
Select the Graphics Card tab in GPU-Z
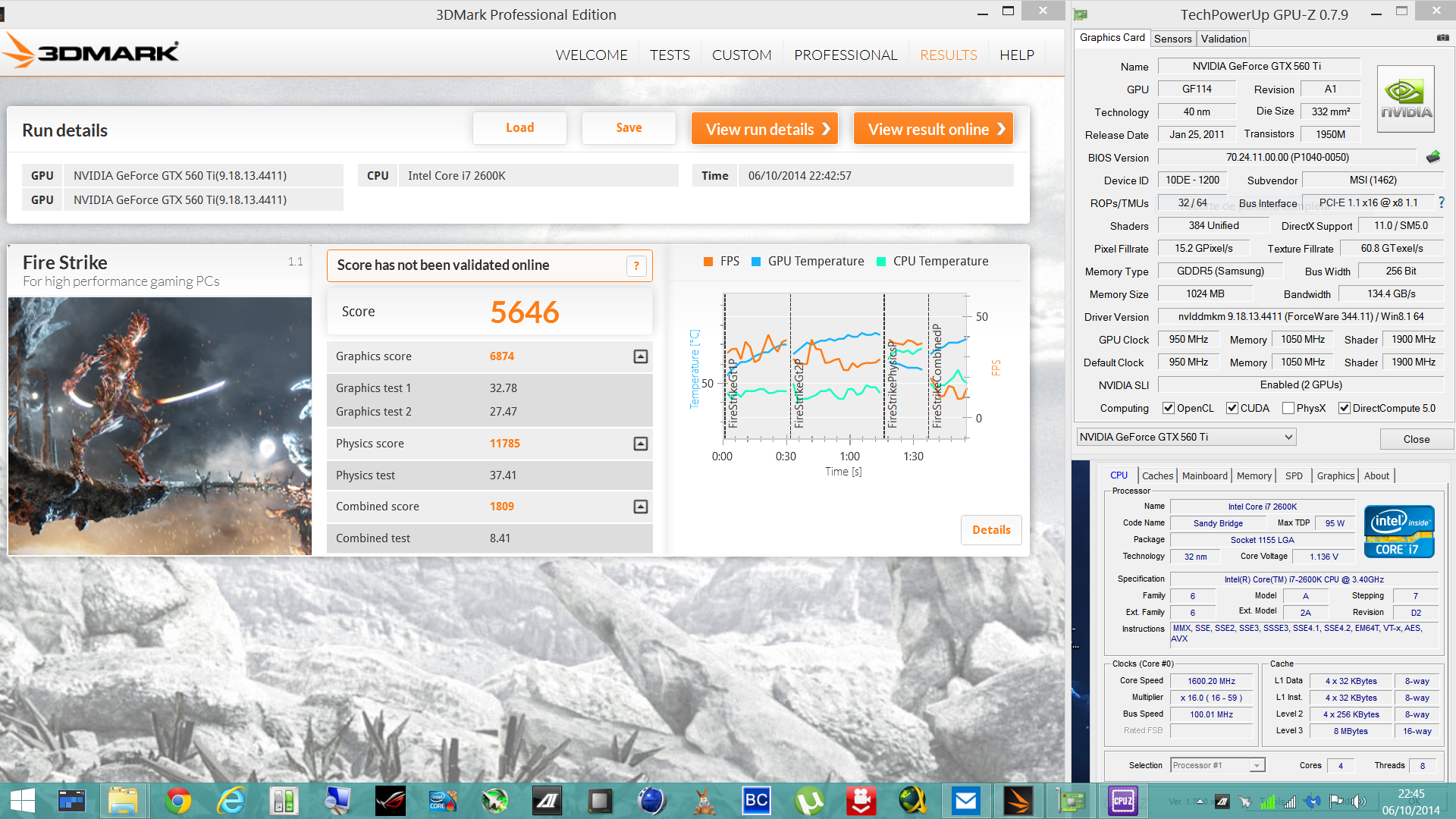(1112, 37)
